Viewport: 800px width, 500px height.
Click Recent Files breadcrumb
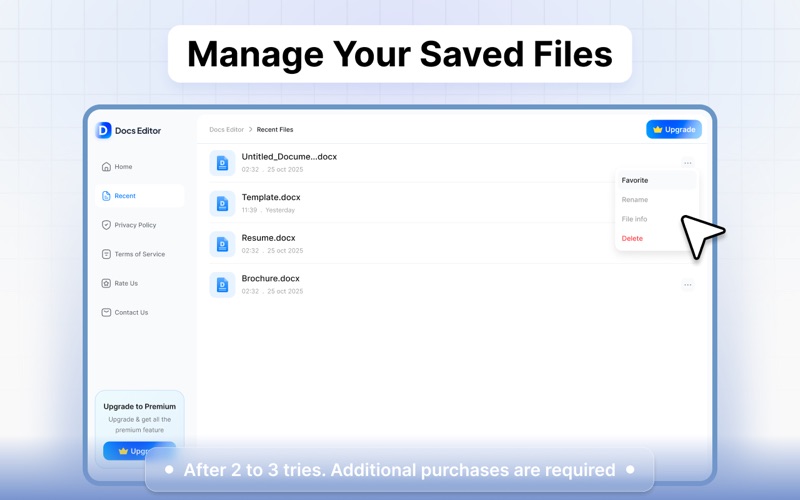[x=275, y=130]
